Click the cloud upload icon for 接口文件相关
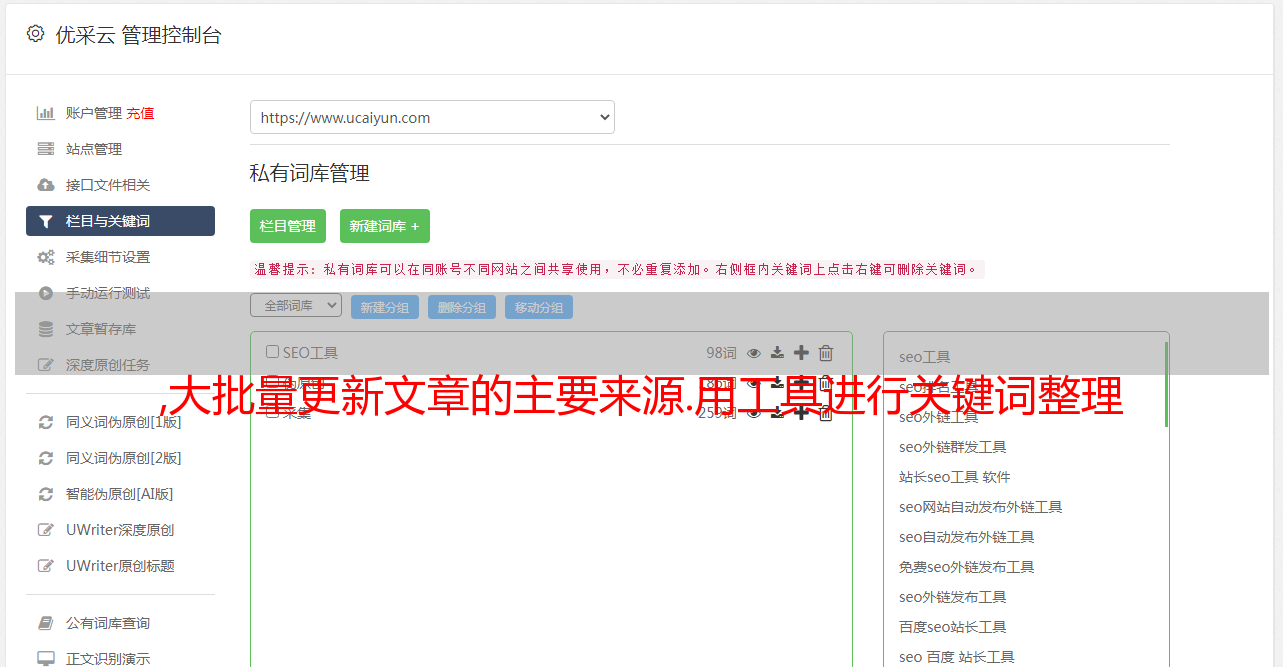 (46, 185)
